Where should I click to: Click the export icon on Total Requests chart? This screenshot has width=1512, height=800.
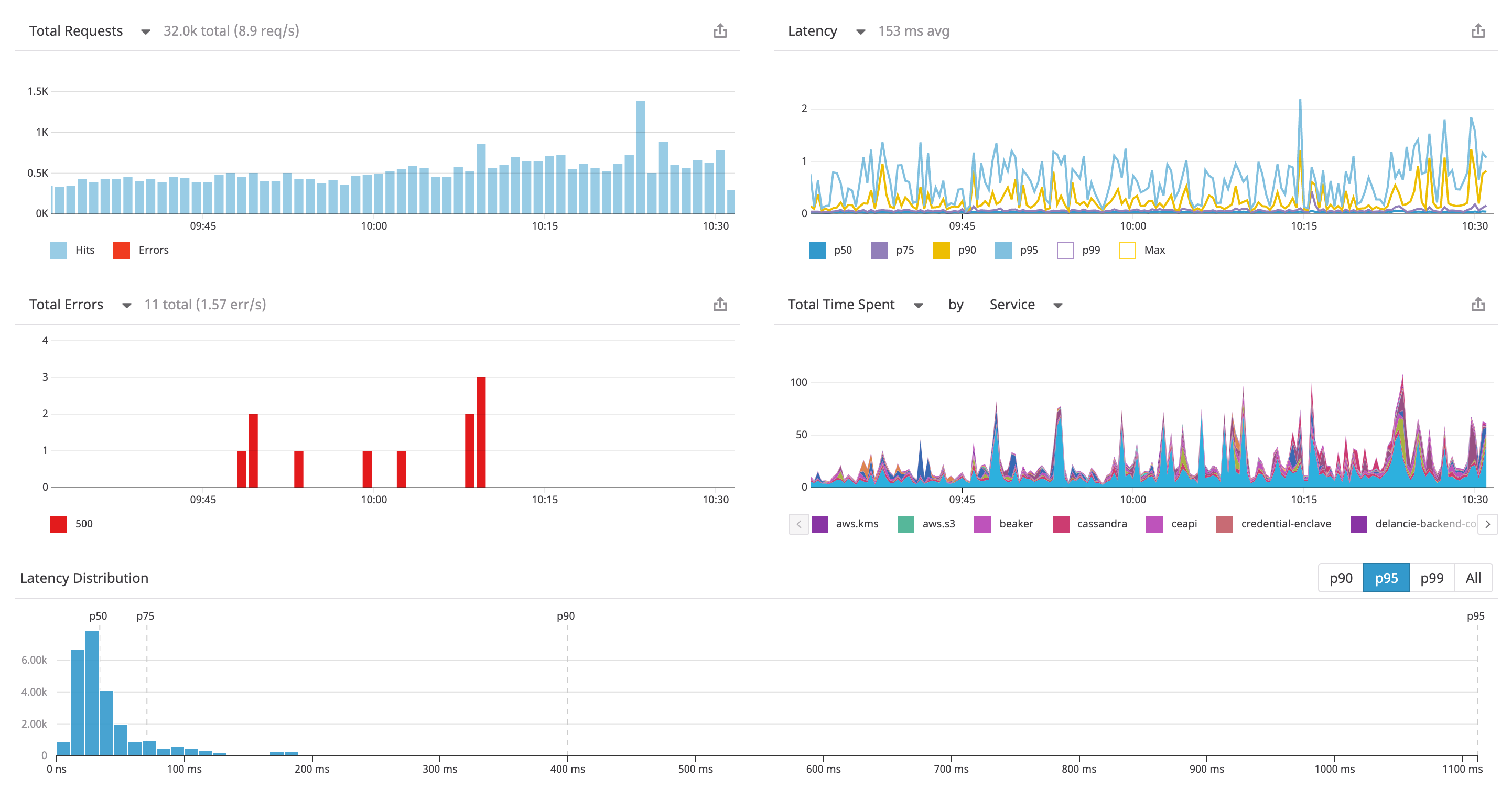tap(720, 30)
